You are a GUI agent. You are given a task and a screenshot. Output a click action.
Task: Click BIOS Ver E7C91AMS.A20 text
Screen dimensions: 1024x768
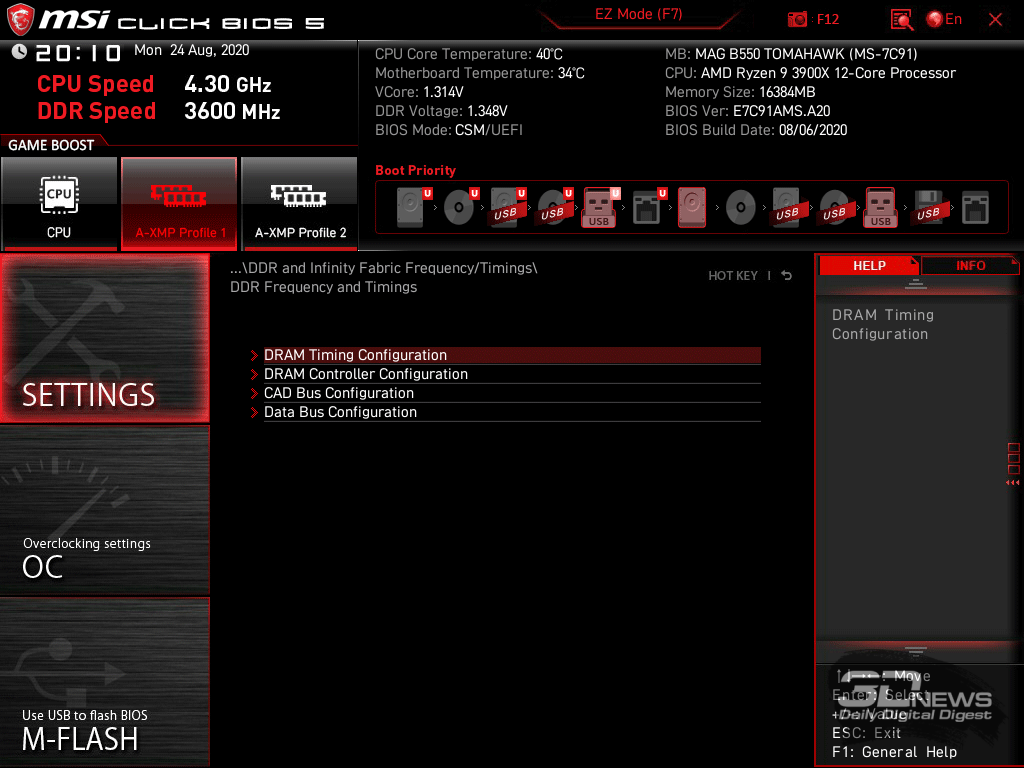(x=747, y=111)
